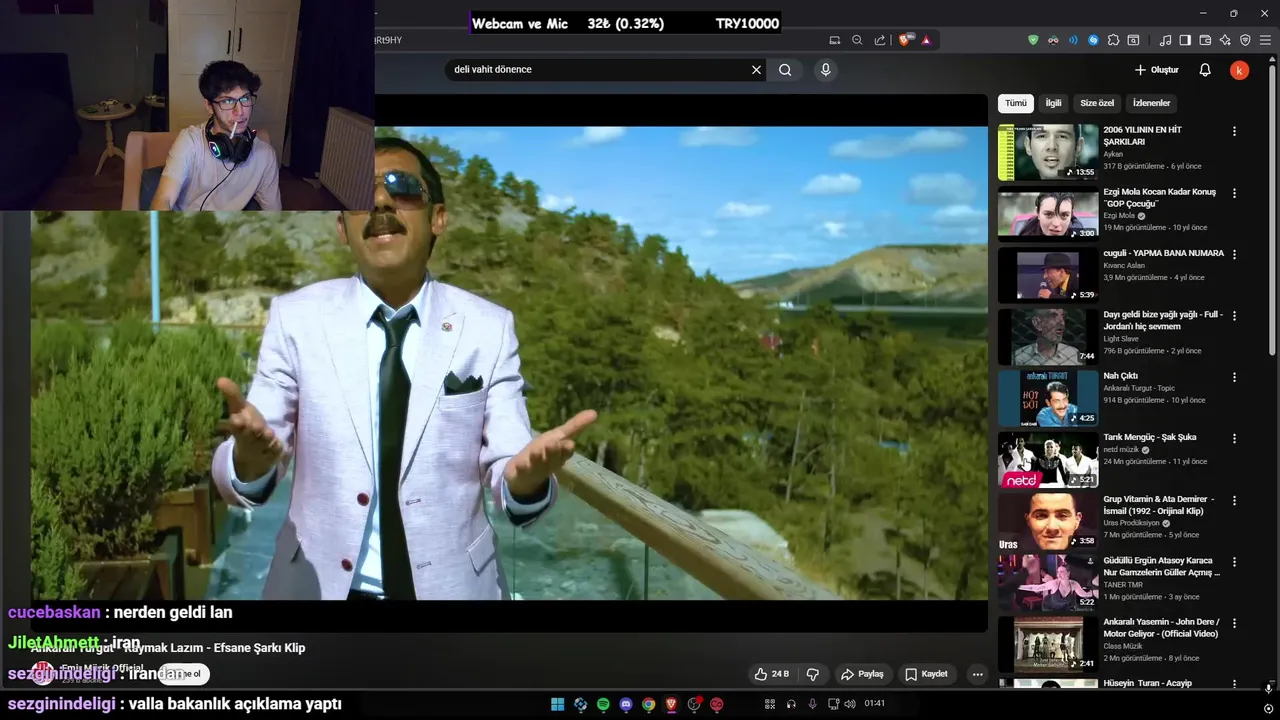The height and width of the screenshot is (720, 1280).
Task: Click the microphone icon in system tray
Action: point(812,704)
